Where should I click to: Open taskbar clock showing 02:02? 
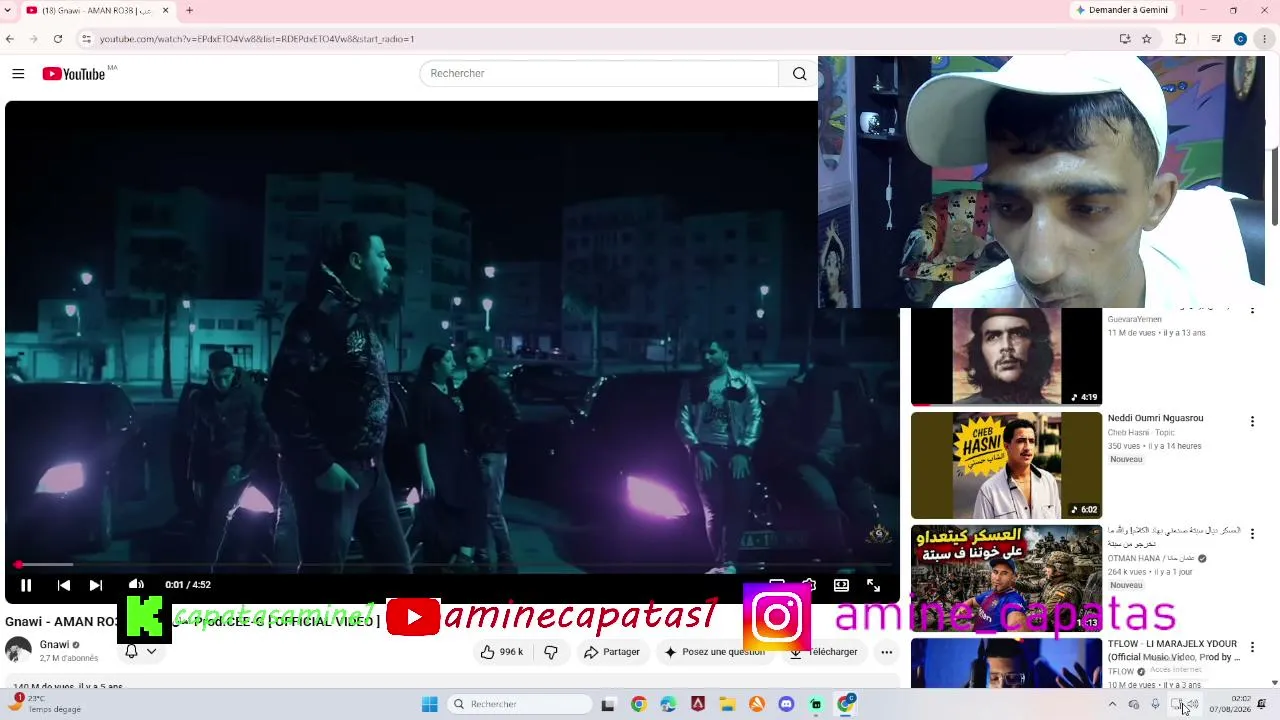[1231, 704]
